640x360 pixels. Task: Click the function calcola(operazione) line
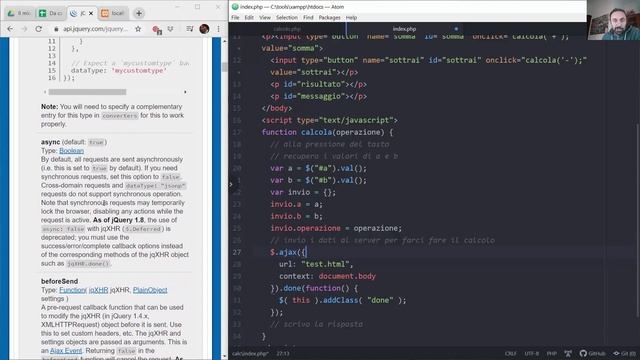click(327, 132)
